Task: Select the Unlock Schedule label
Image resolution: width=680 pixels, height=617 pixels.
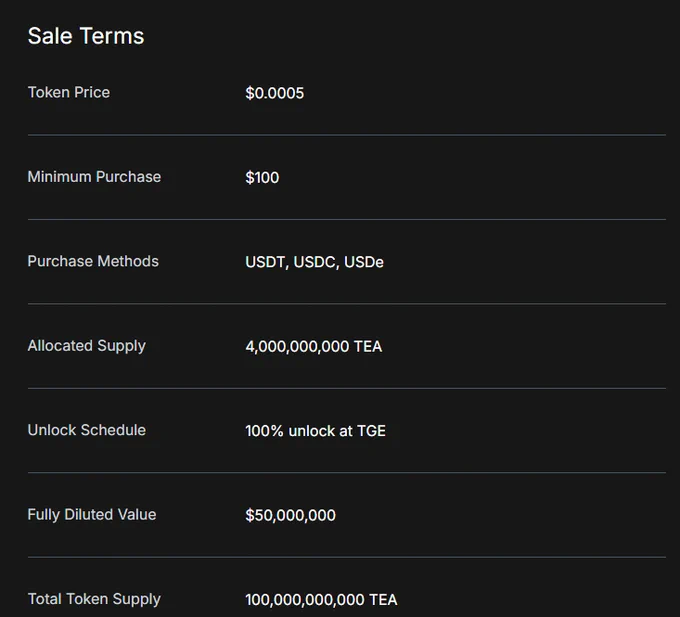Action: 87,430
